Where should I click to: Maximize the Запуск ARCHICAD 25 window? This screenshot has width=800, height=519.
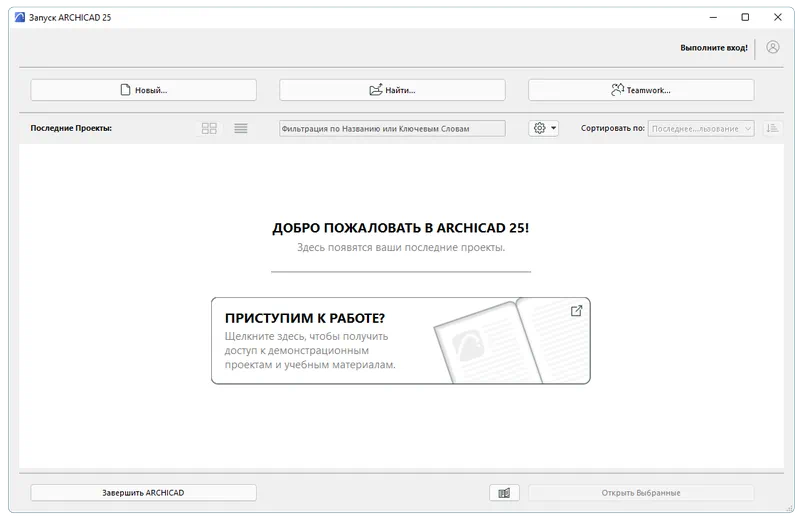745,17
